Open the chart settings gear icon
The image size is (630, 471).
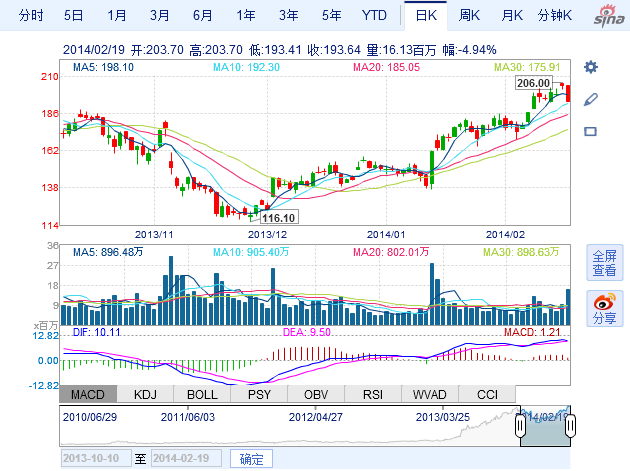coord(590,67)
